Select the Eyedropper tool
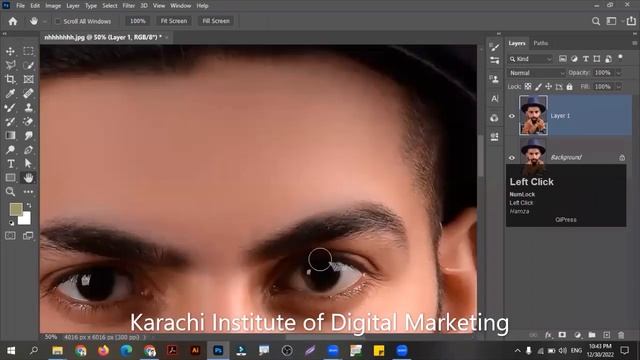 coord(10,93)
